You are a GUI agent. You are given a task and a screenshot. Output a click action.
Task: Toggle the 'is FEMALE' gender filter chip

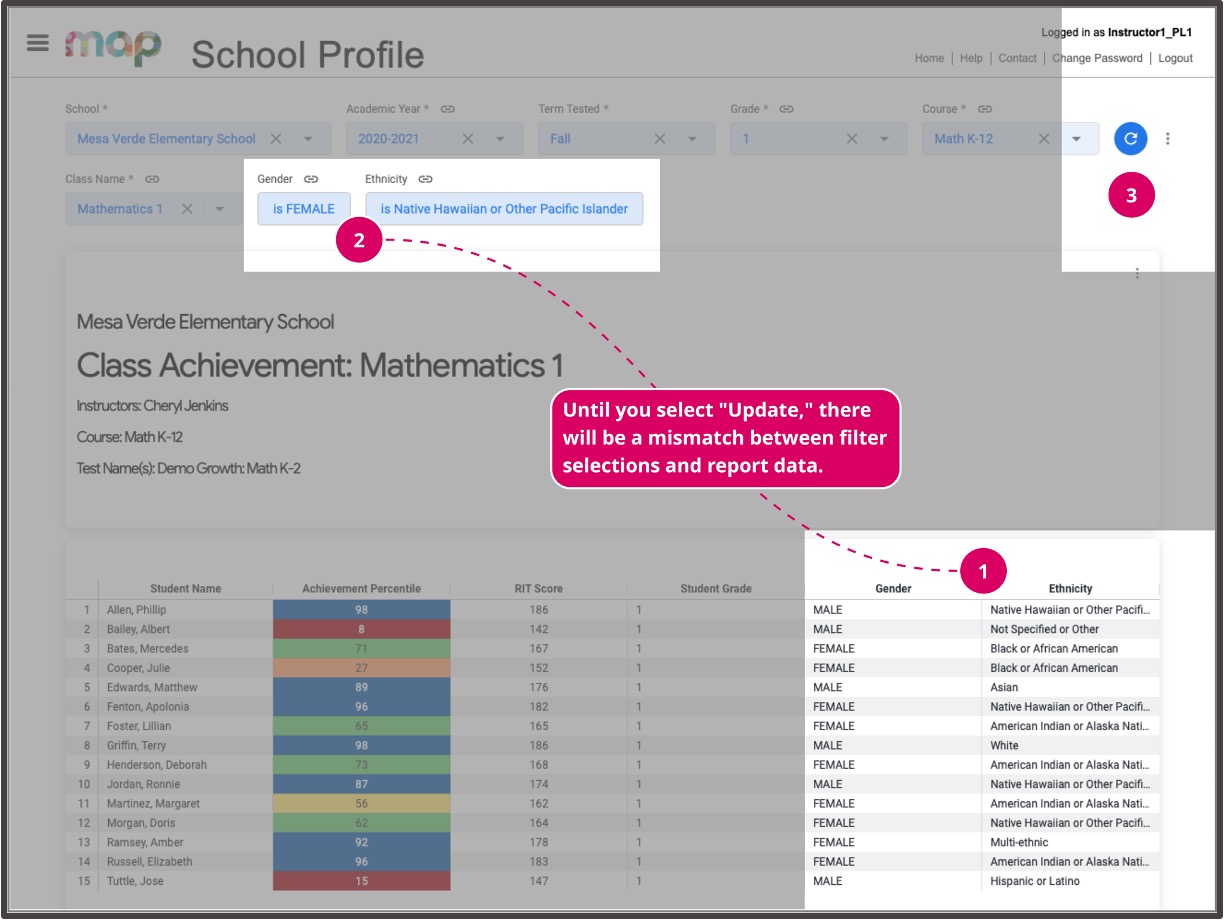coord(303,208)
